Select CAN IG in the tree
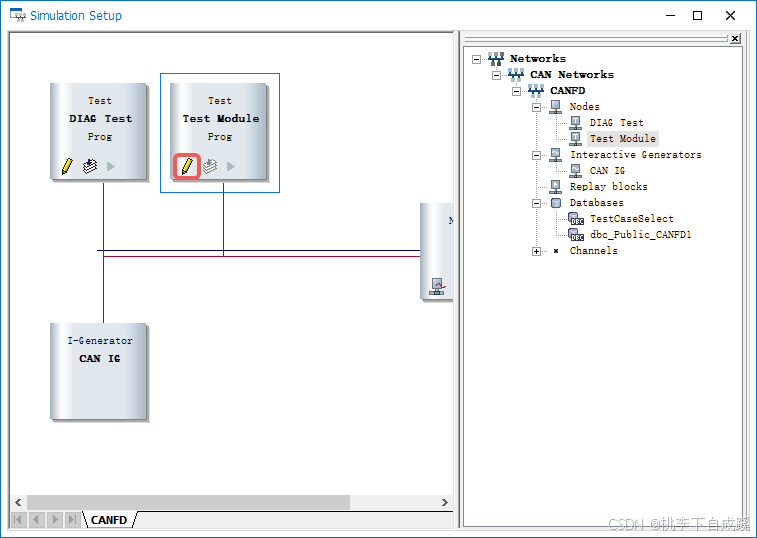Image resolution: width=757 pixels, height=538 pixels. (x=607, y=170)
